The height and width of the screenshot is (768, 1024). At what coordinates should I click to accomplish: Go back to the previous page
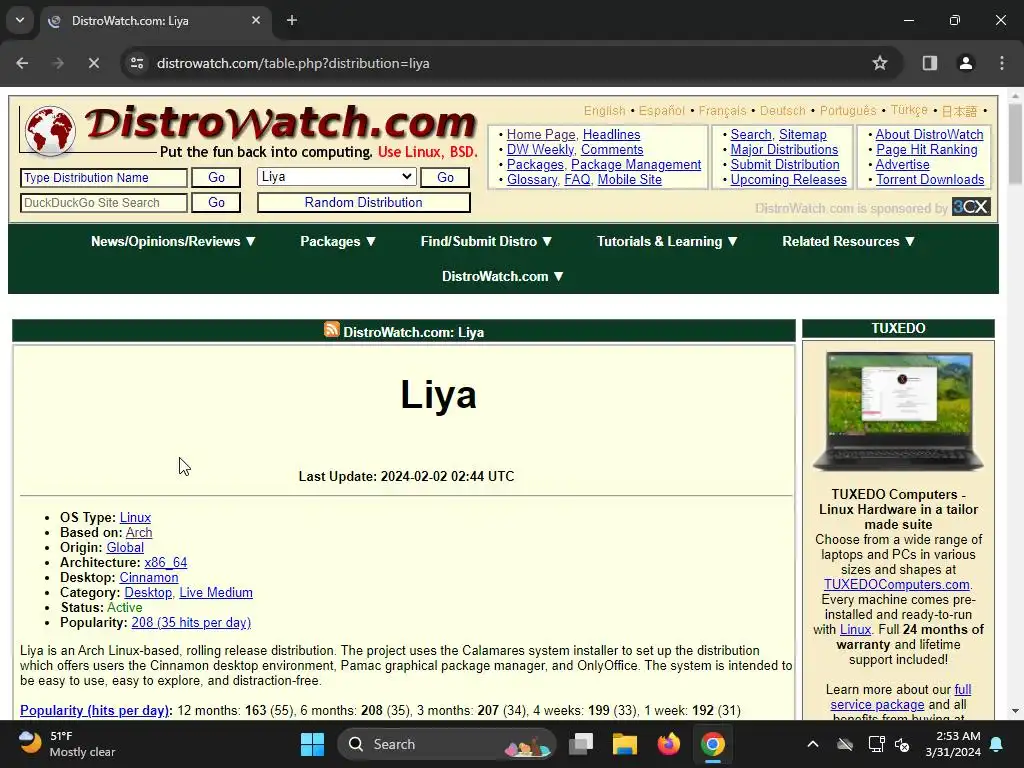click(x=22, y=63)
